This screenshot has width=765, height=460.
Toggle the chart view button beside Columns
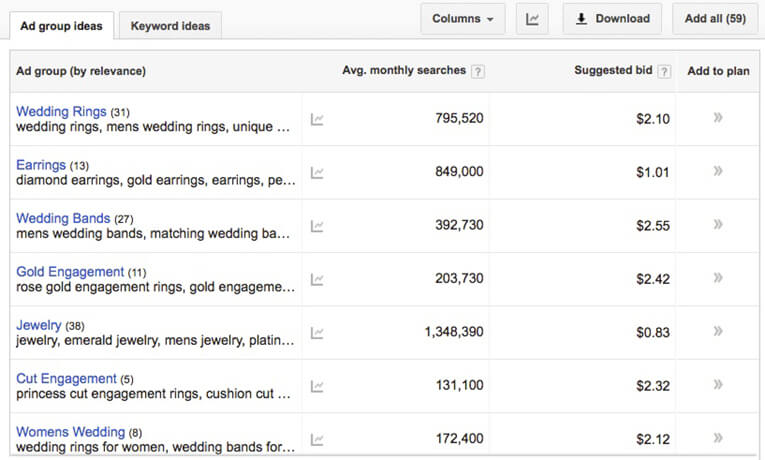click(x=532, y=19)
